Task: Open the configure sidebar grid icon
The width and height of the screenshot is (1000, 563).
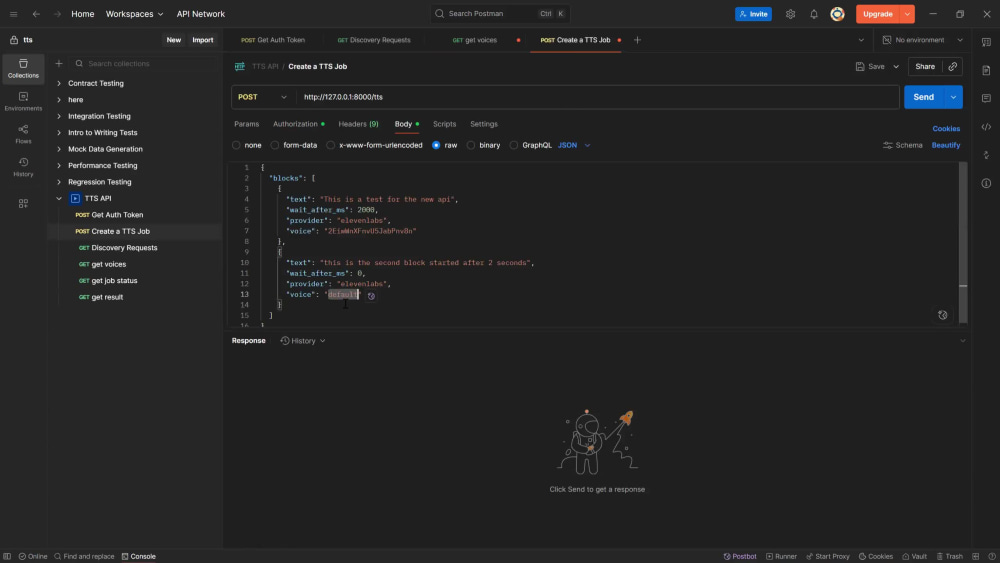Action: click(23, 203)
